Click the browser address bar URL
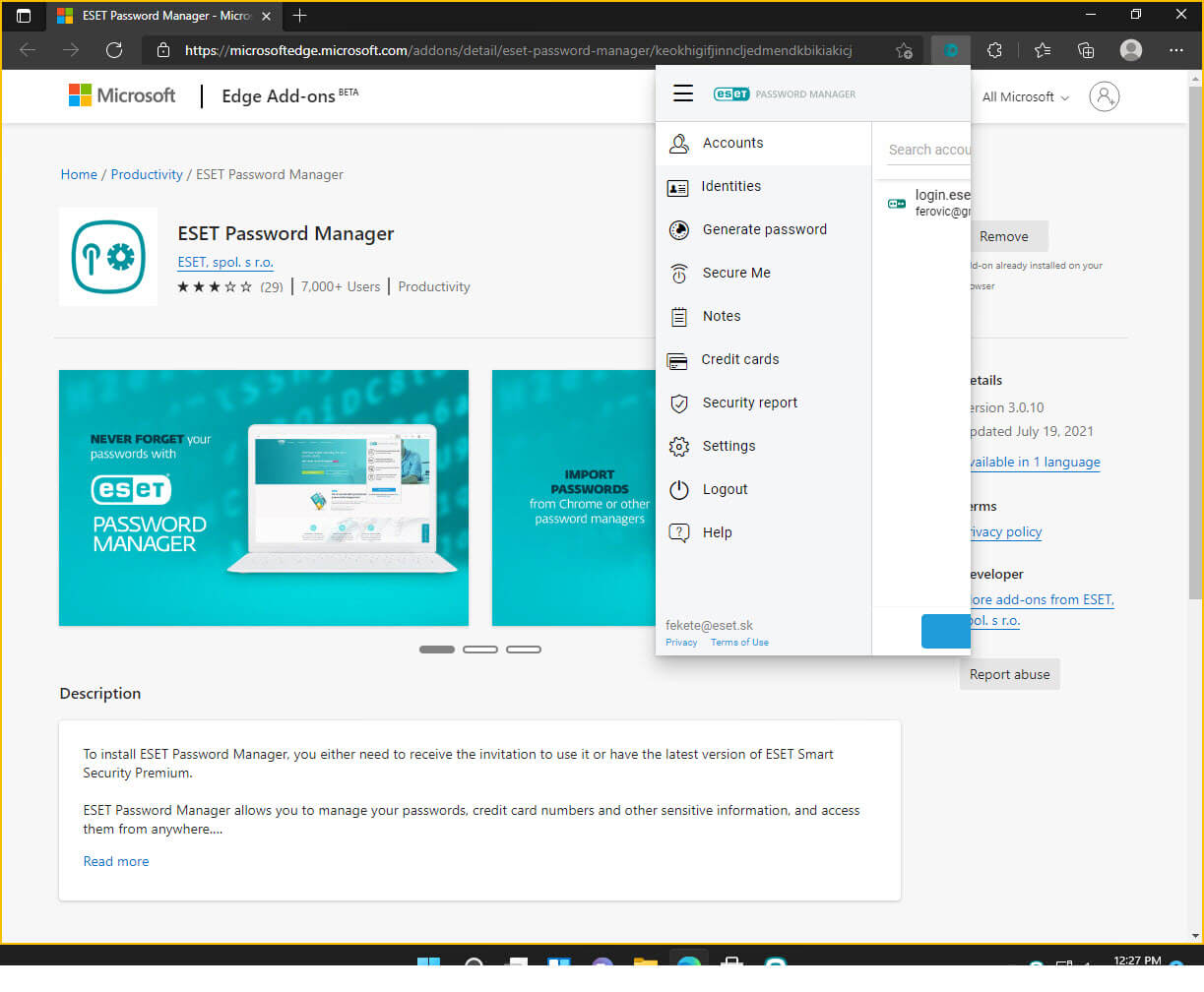The height and width of the screenshot is (992, 1204). click(x=518, y=50)
